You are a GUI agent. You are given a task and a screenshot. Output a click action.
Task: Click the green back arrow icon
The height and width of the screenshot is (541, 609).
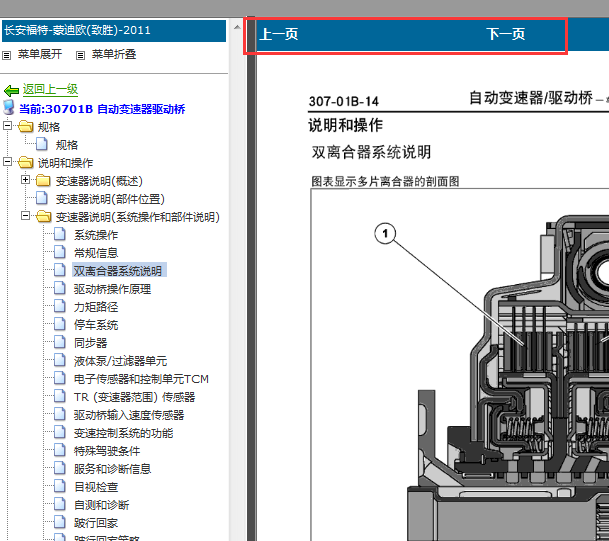(x=11, y=90)
